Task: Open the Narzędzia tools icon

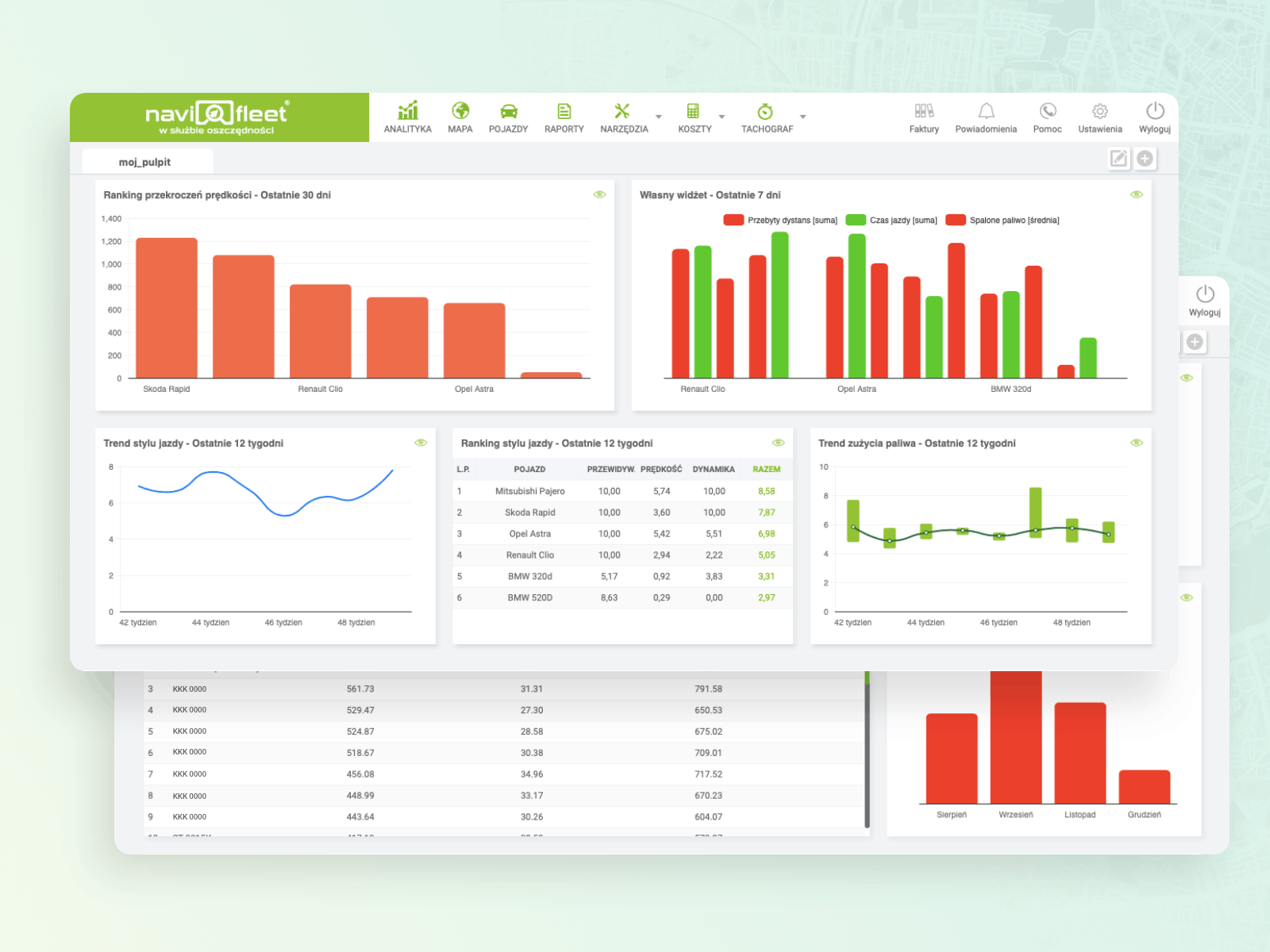Action: point(622,111)
